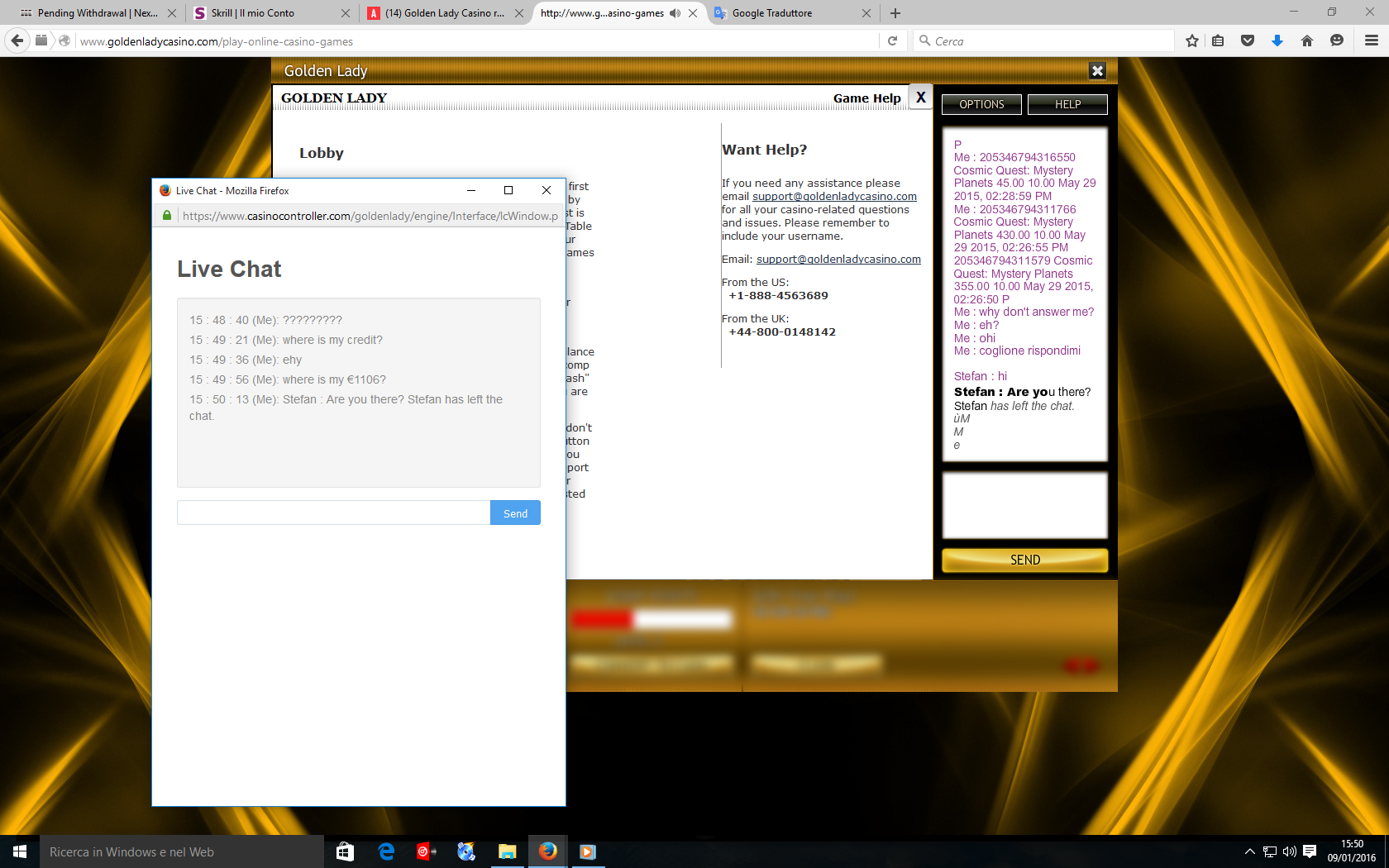Open Windows Store from taskbar
Viewport: 1389px width, 868px height.
tap(345, 851)
